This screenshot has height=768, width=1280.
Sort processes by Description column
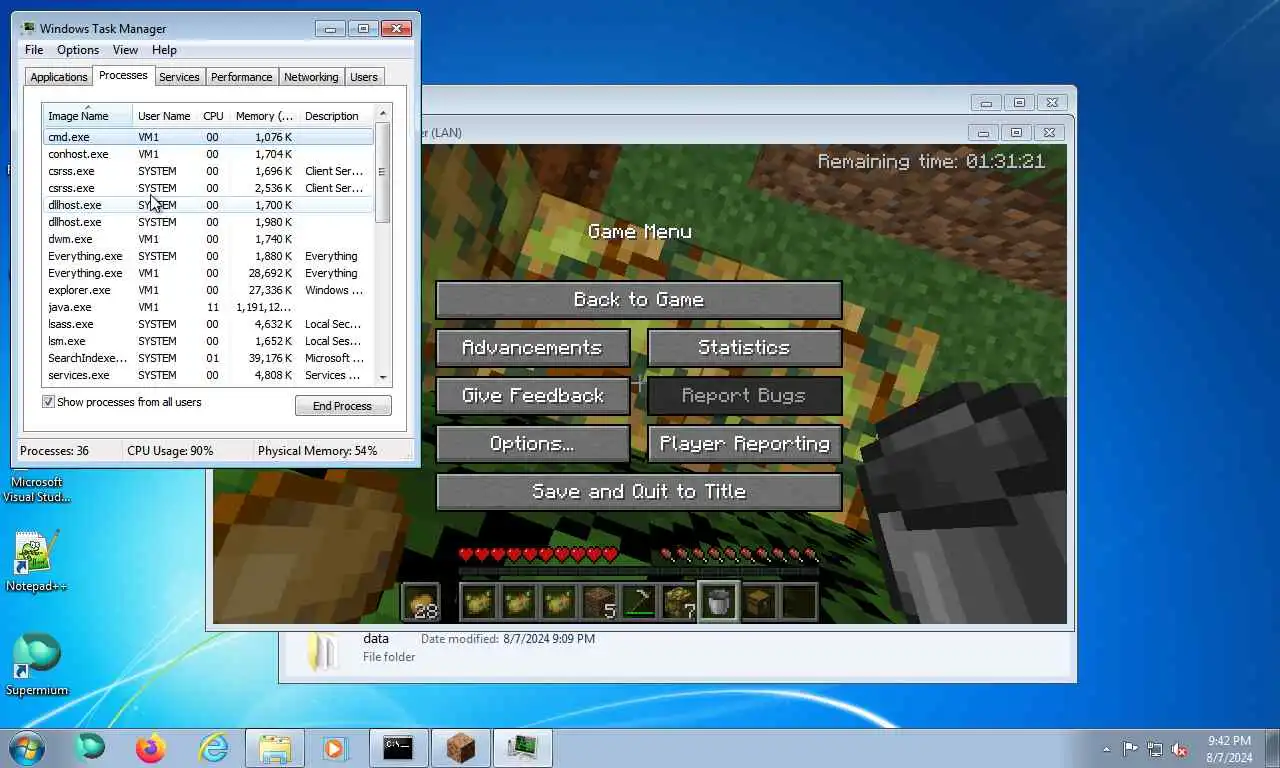pyautogui.click(x=336, y=116)
